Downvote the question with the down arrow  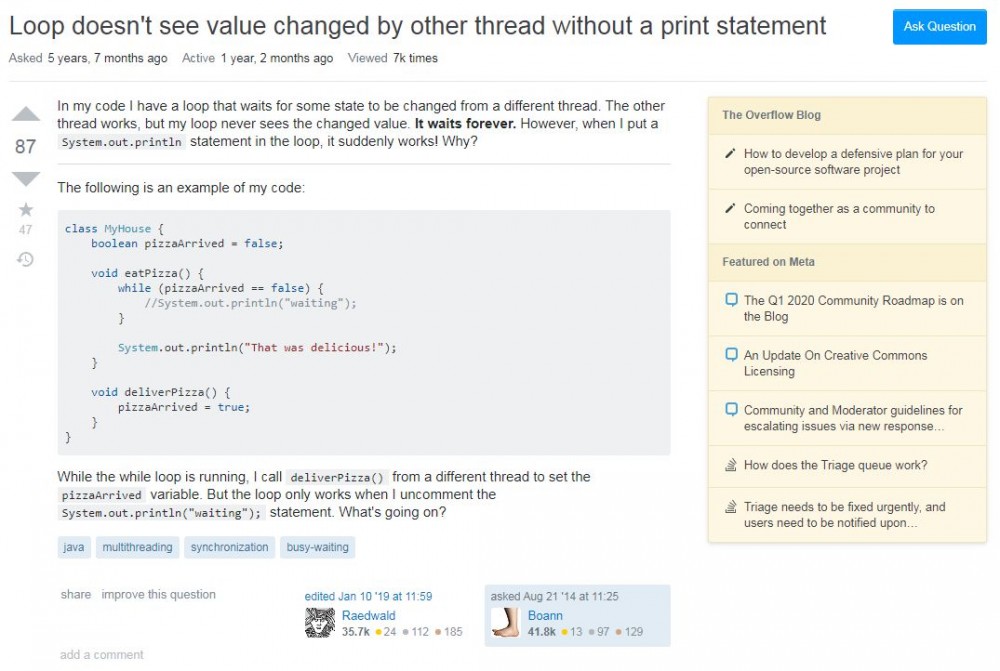(x=26, y=179)
